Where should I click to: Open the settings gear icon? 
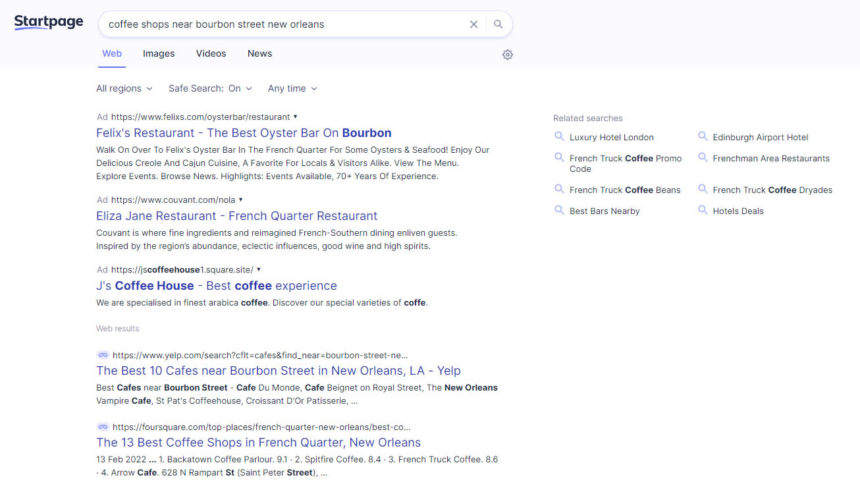tap(507, 55)
